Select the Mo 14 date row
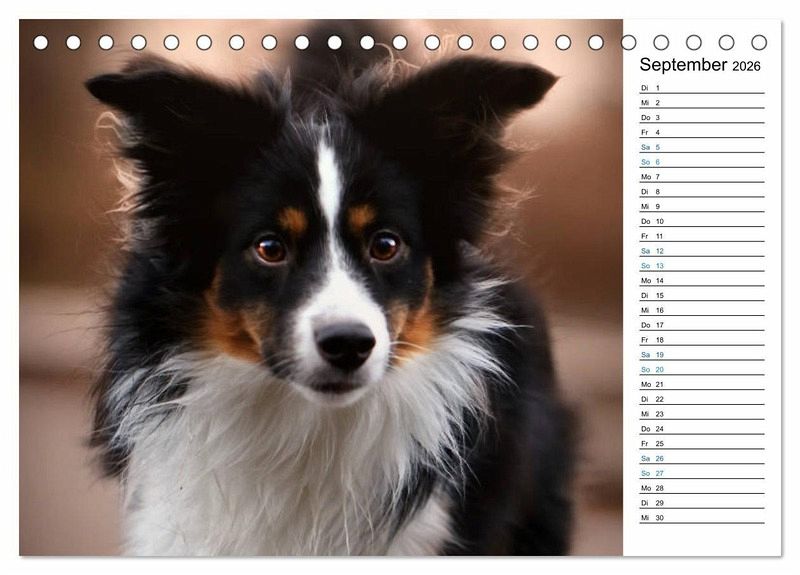Screen dimensions: 800x575 [701, 281]
